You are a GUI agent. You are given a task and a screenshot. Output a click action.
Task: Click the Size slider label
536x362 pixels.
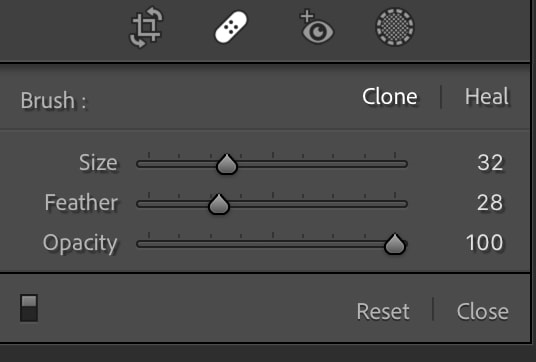pyautogui.click(x=98, y=163)
